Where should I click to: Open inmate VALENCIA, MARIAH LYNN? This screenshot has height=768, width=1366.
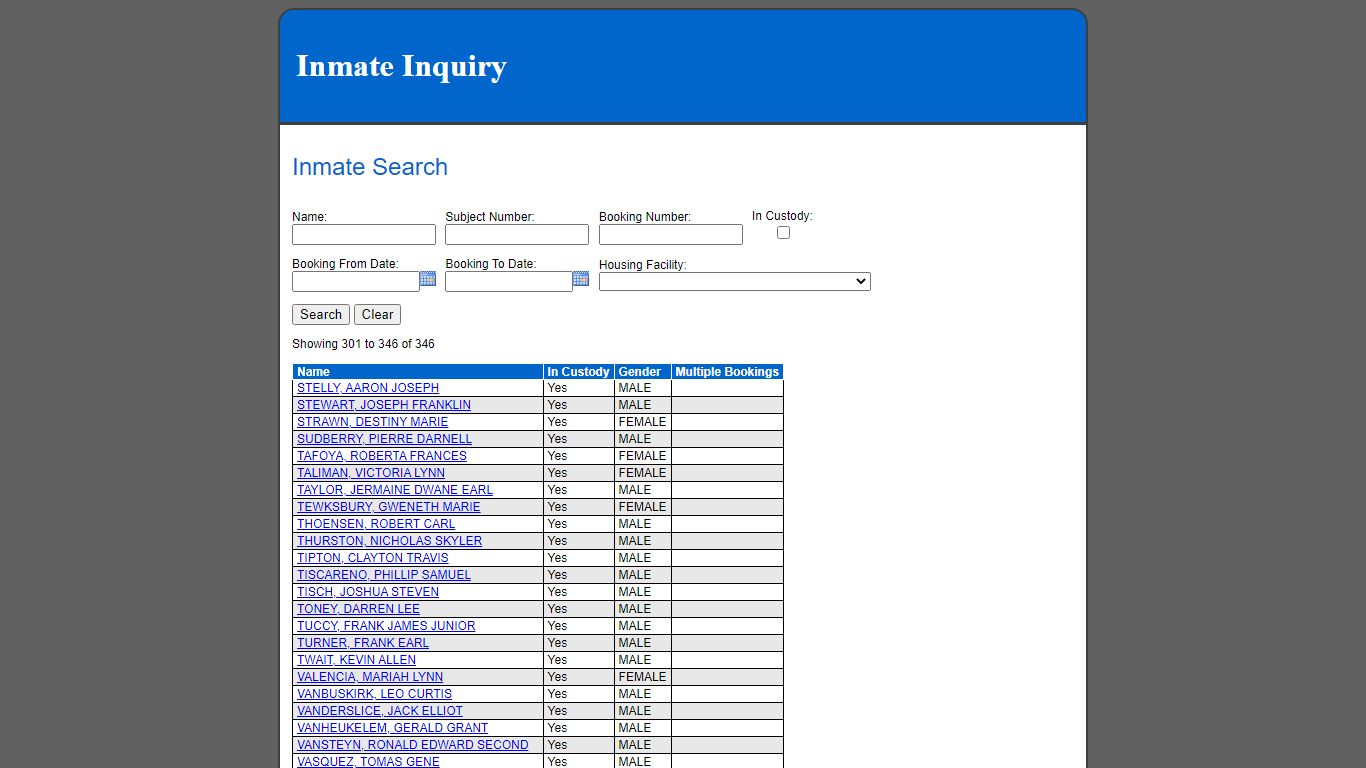coord(370,677)
